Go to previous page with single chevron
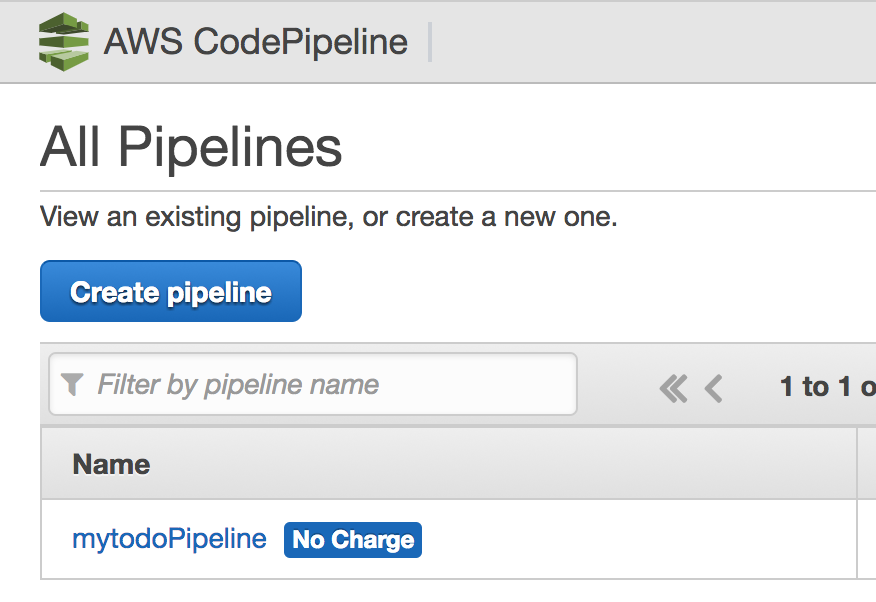The image size is (876, 602). [x=713, y=388]
